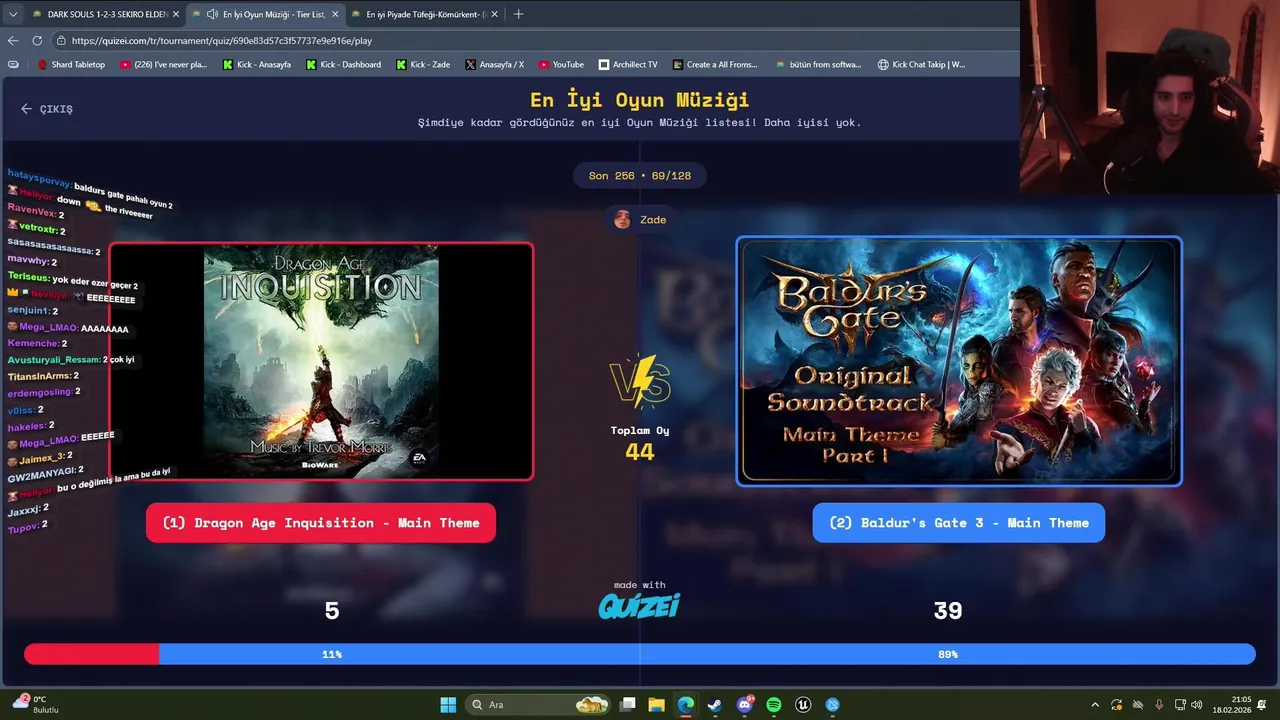
Task: Click the vote count 39 under Baldur's Gate
Action: pyautogui.click(x=948, y=611)
